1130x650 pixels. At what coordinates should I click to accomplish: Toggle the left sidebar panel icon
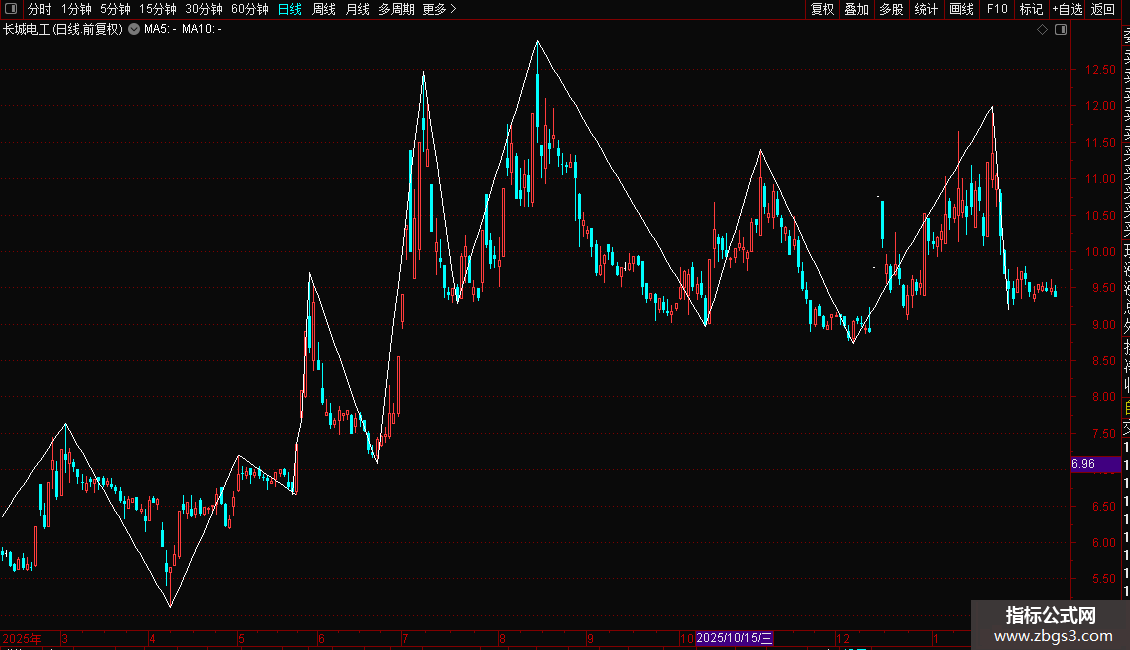point(11,9)
